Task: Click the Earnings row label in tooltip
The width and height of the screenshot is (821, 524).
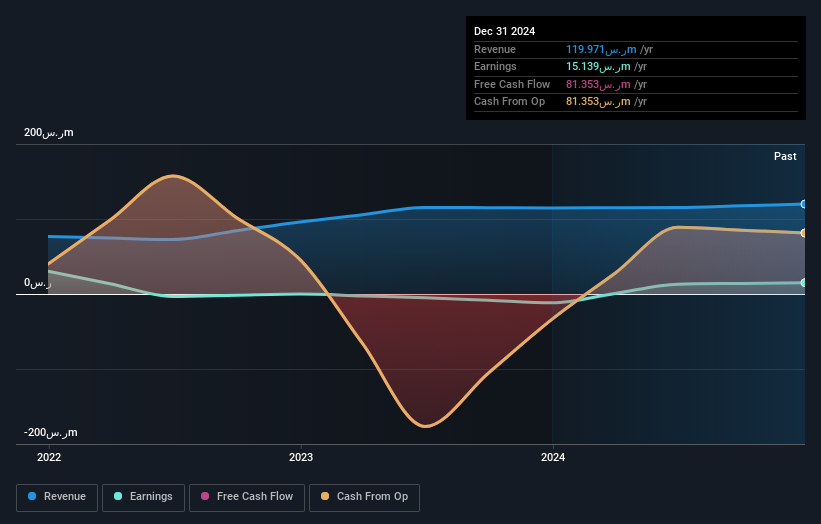Action: coord(495,66)
